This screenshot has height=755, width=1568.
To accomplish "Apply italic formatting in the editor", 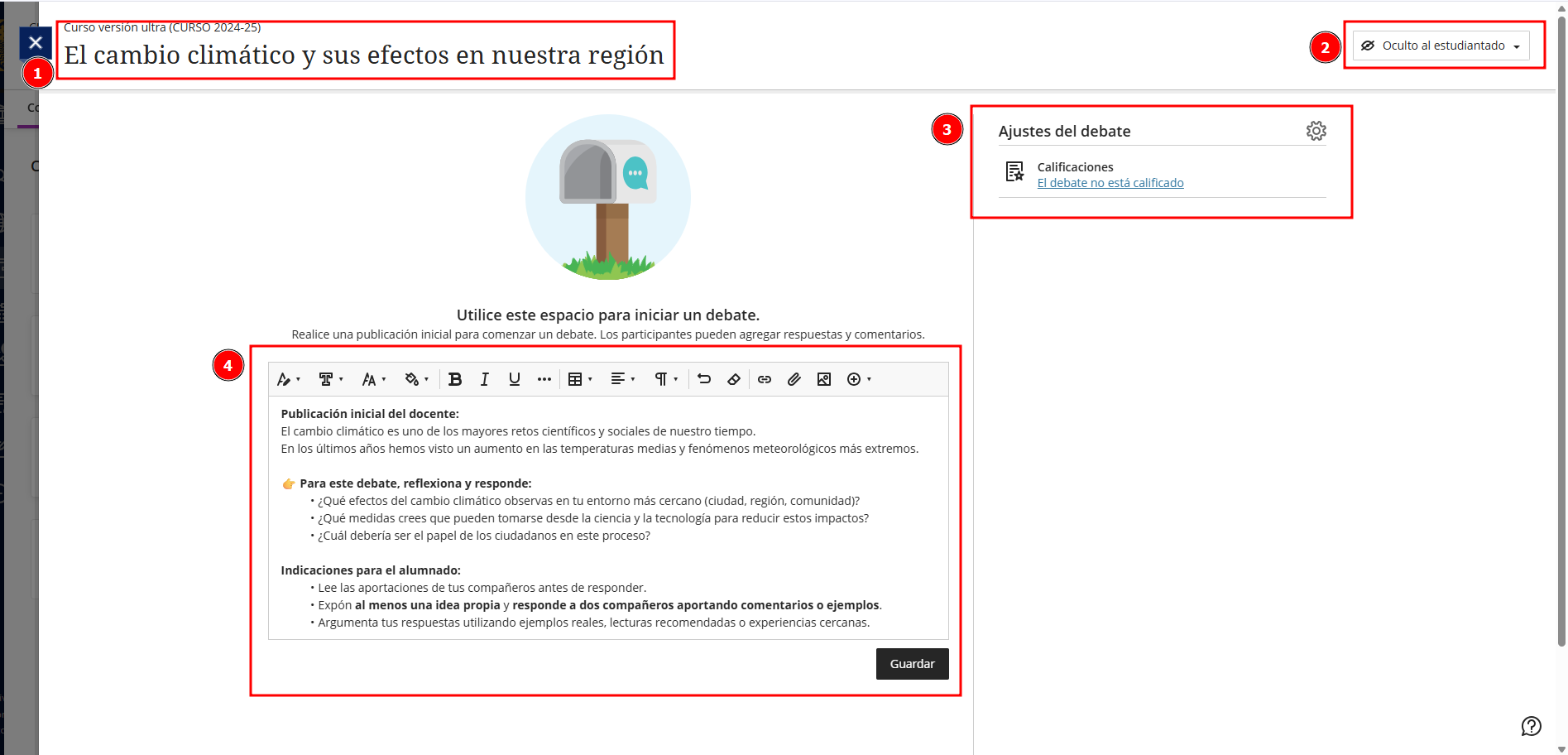I will coord(485,379).
